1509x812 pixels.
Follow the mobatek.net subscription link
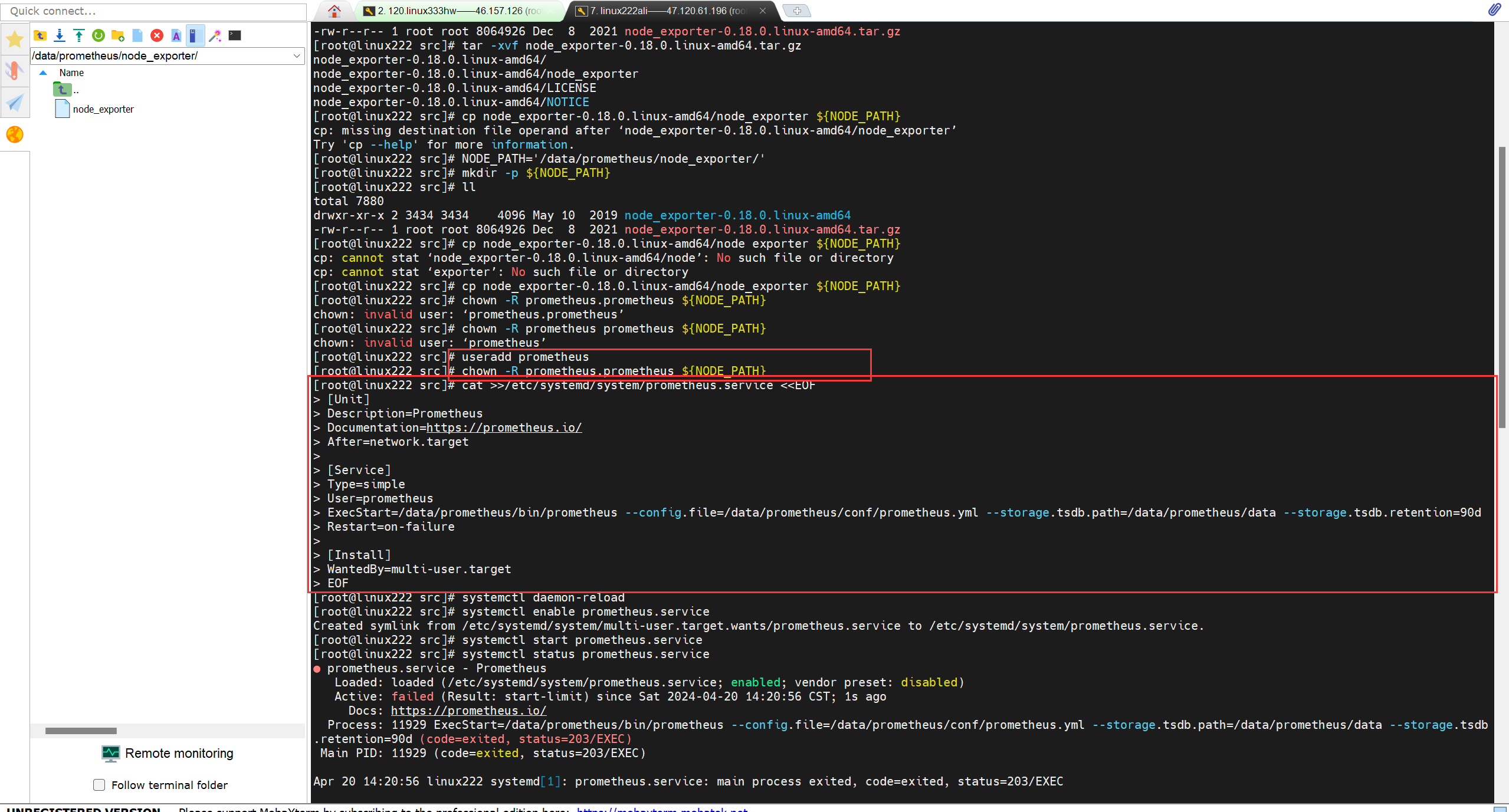coord(662,809)
